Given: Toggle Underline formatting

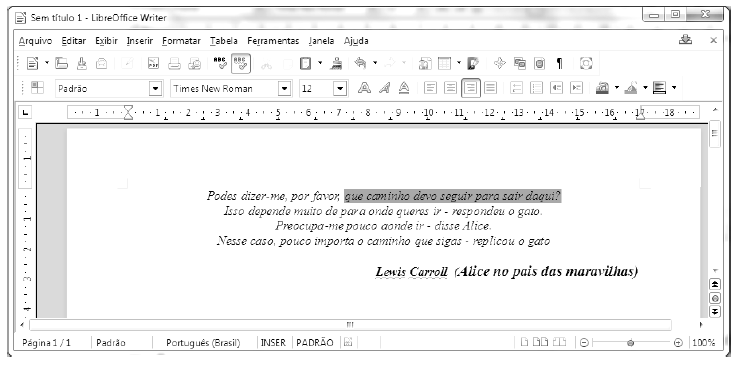Looking at the screenshot, I should [403, 88].
